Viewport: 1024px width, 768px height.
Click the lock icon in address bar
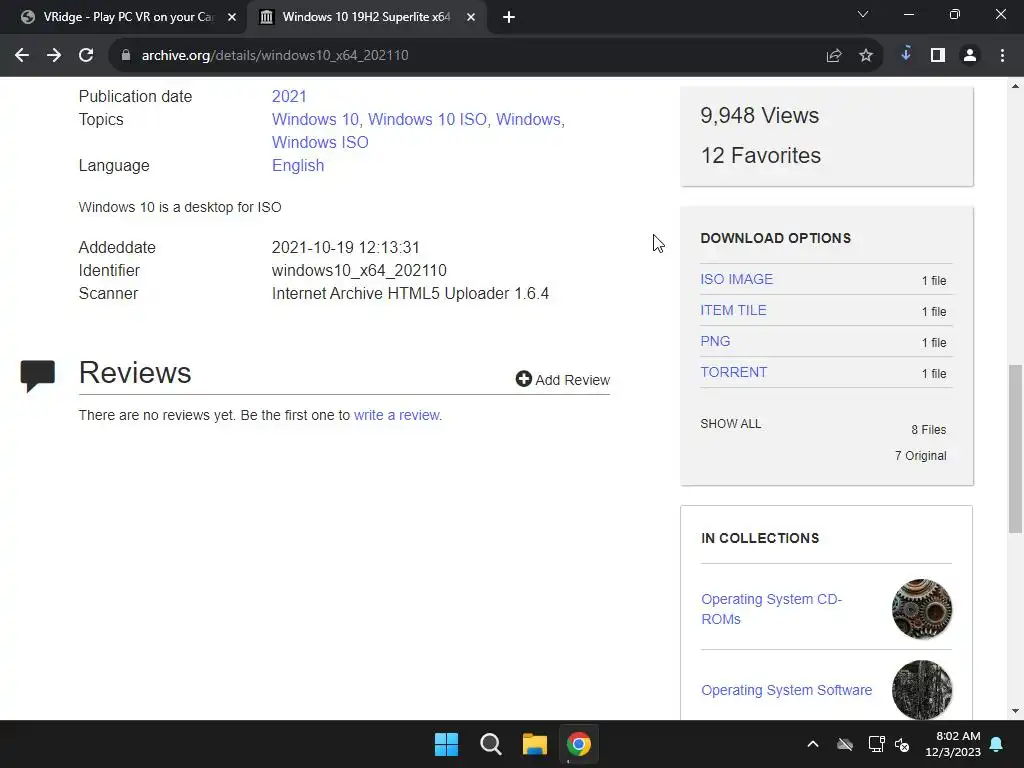pyautogui.click(x=126, y=56)
